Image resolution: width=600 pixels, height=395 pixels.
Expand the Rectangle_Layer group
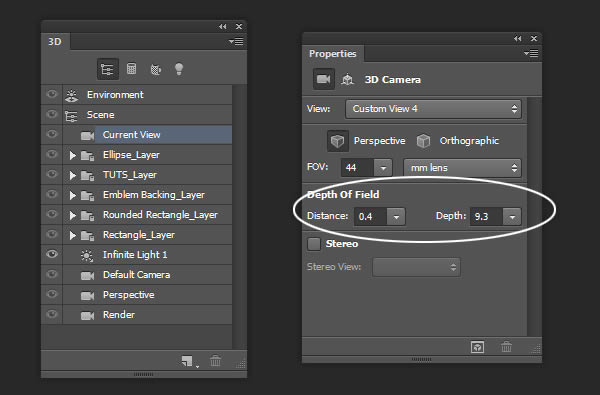click(x=72, y=235)
